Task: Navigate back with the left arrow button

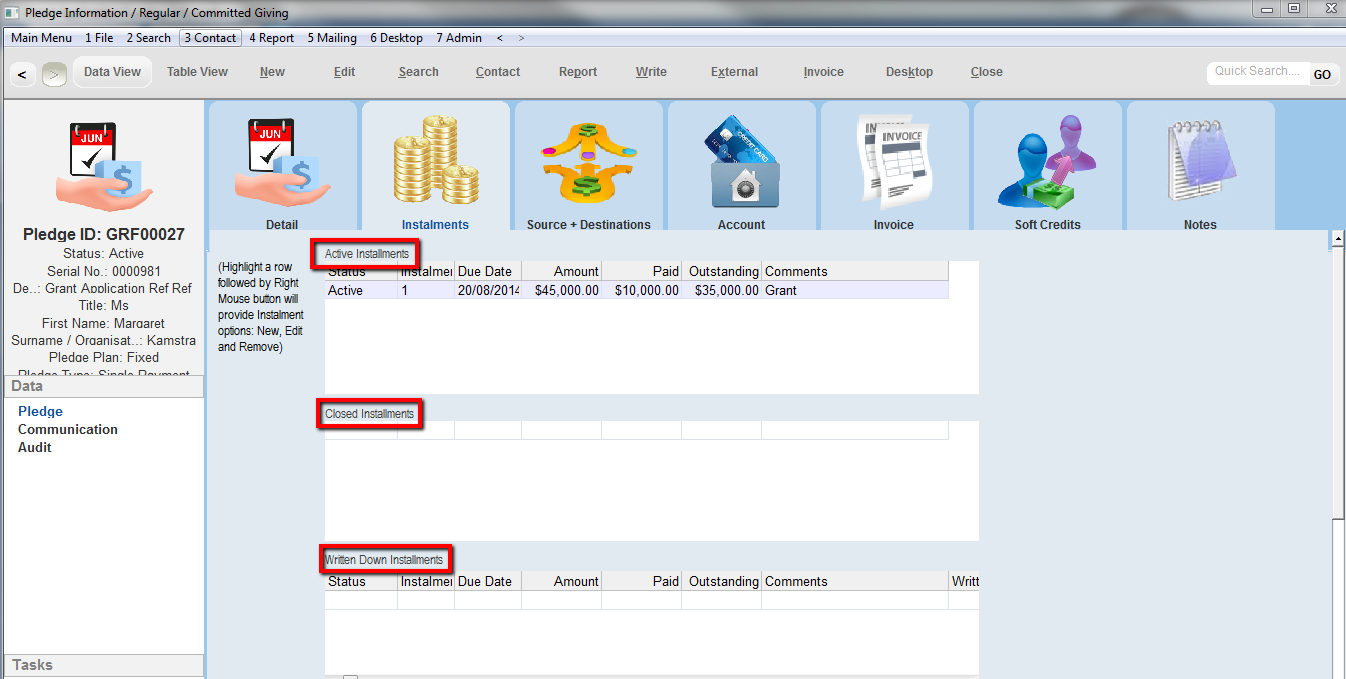Action: pos(22,73)
